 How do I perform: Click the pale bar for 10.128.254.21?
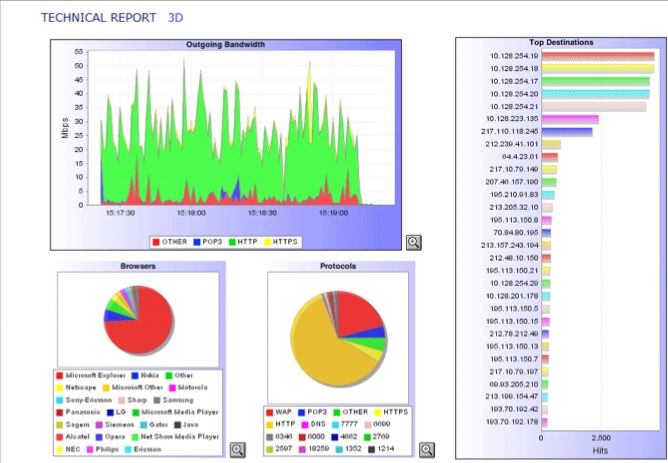pos(594,107)
